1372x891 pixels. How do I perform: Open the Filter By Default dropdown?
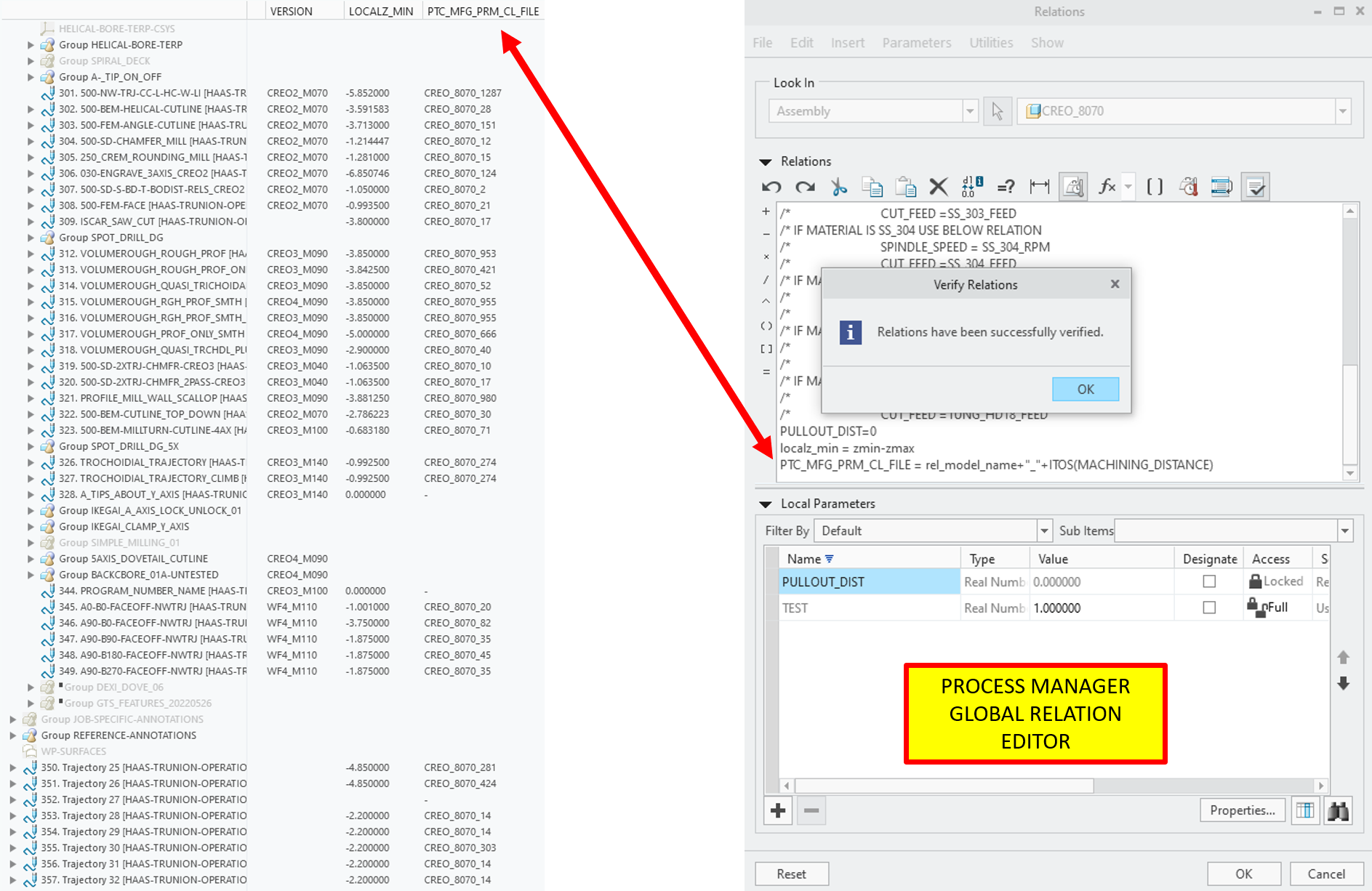pos(1044,531)
